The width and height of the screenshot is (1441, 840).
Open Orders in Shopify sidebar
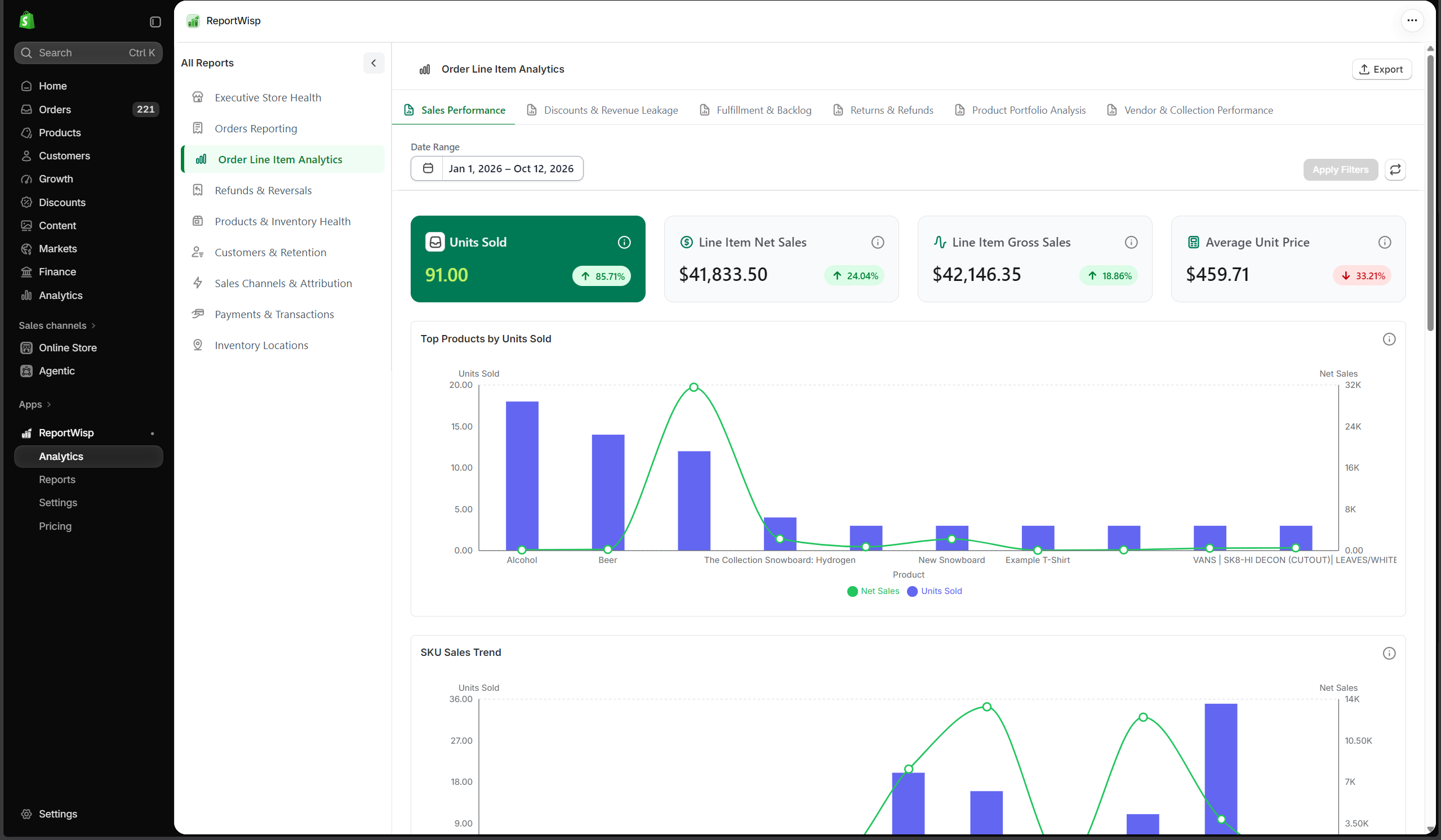point(88,109)
